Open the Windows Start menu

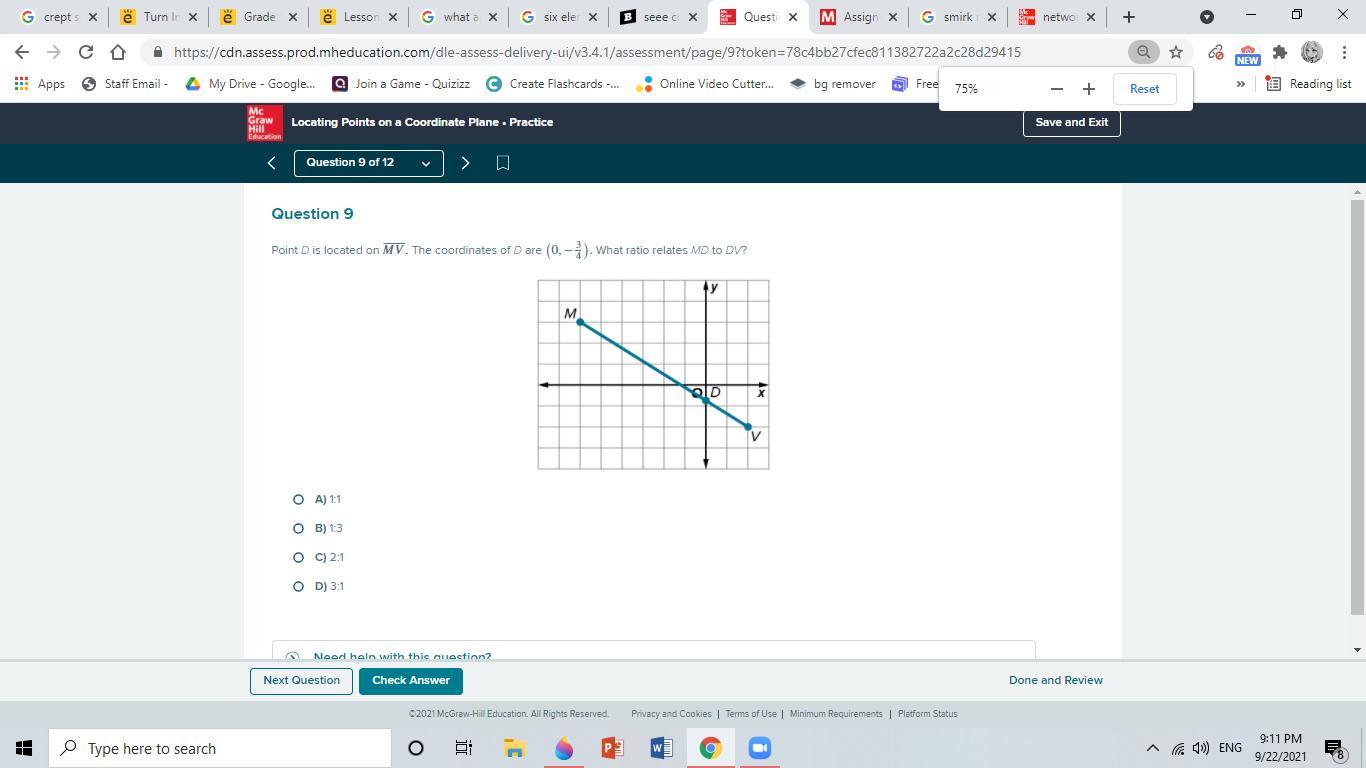tap(24, 748)
